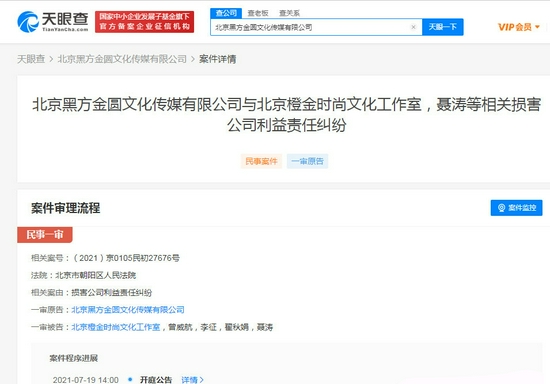The image size is (550, 384).
Task: Click the 天眼一下 search button
Action: (x=443, y=27)
